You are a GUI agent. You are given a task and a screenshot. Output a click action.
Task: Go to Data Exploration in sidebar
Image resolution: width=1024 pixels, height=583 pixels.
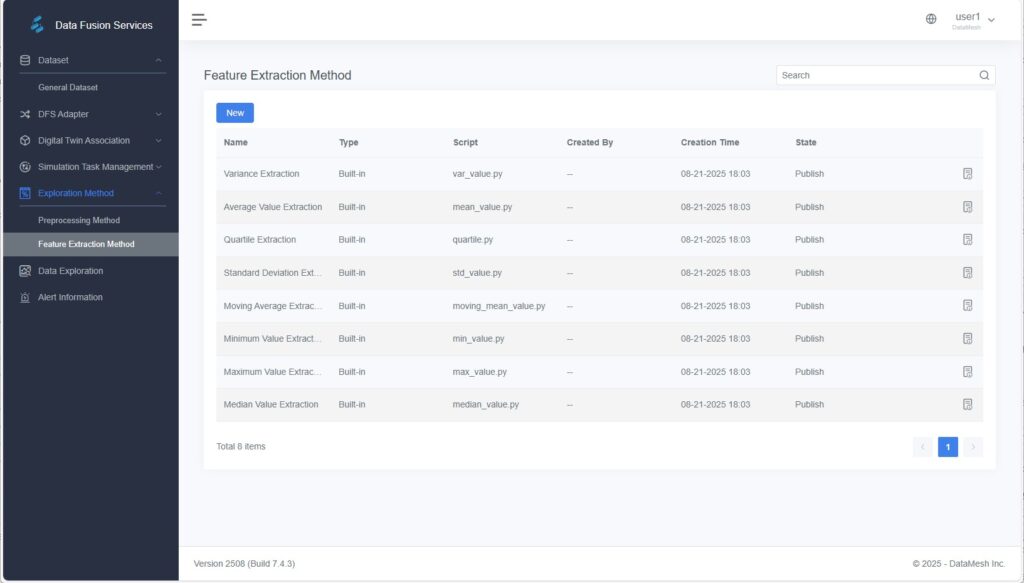[70, 271]
